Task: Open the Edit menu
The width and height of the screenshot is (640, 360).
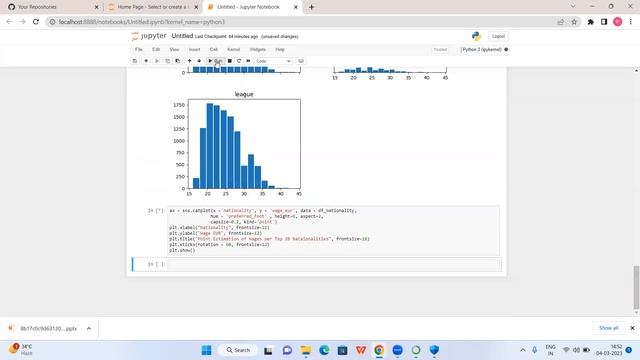Action: pos(156,49)
